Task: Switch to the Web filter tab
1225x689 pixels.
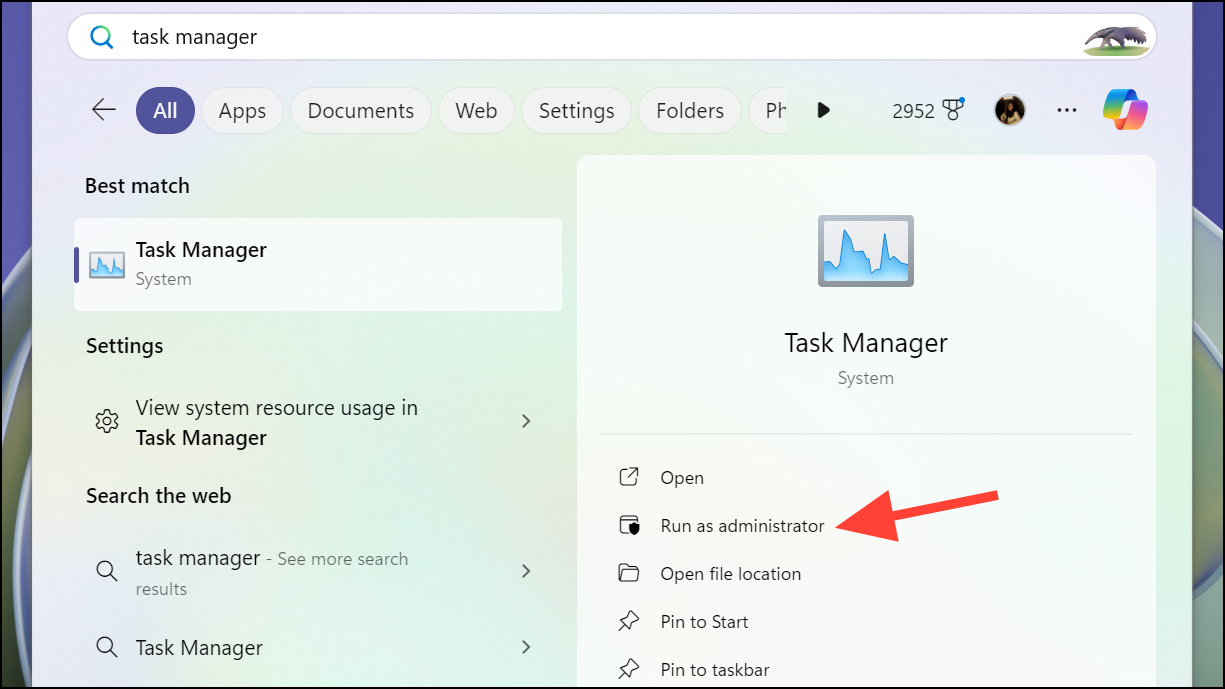Action: pos(476,110)
